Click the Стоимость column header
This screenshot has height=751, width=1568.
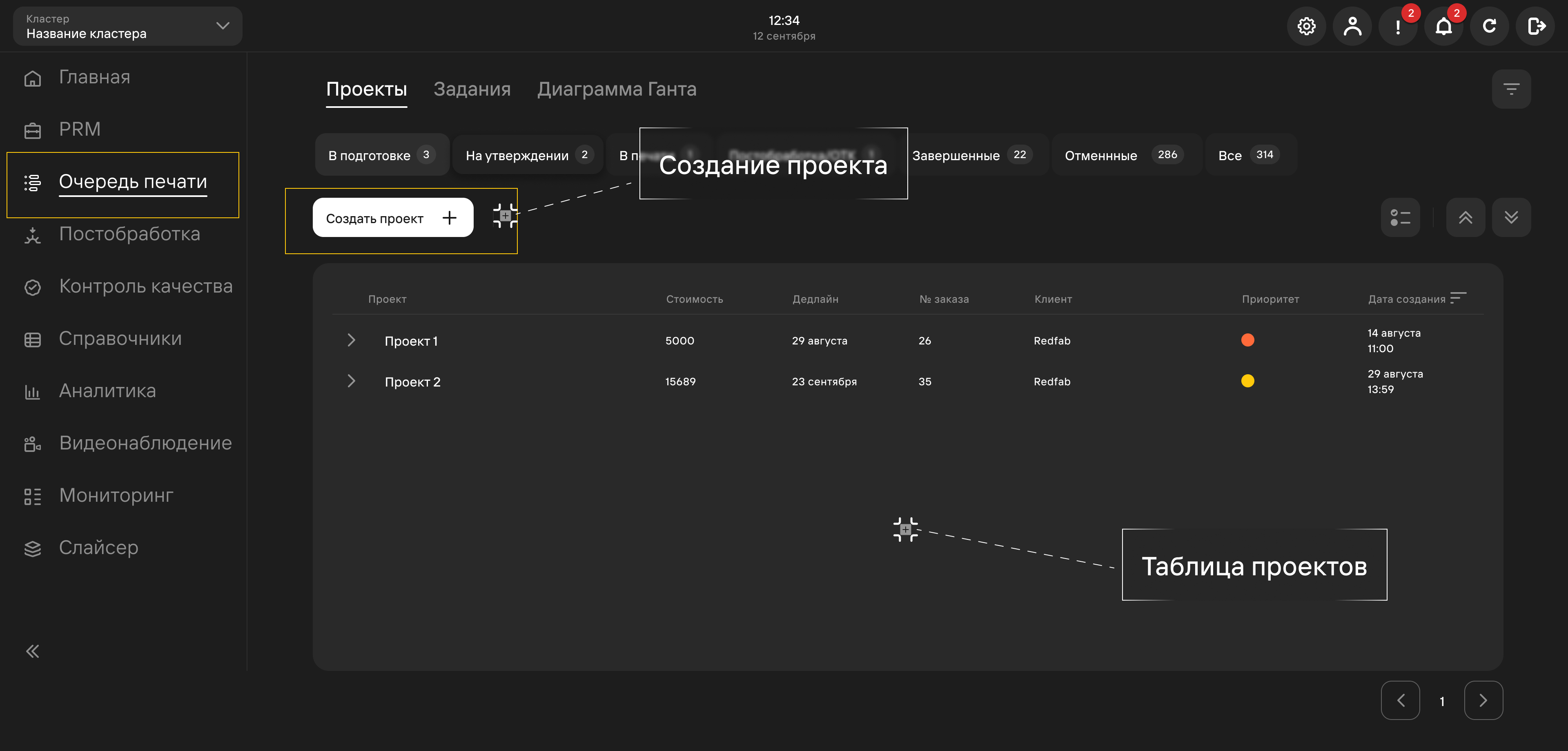[x=695, y=299]
